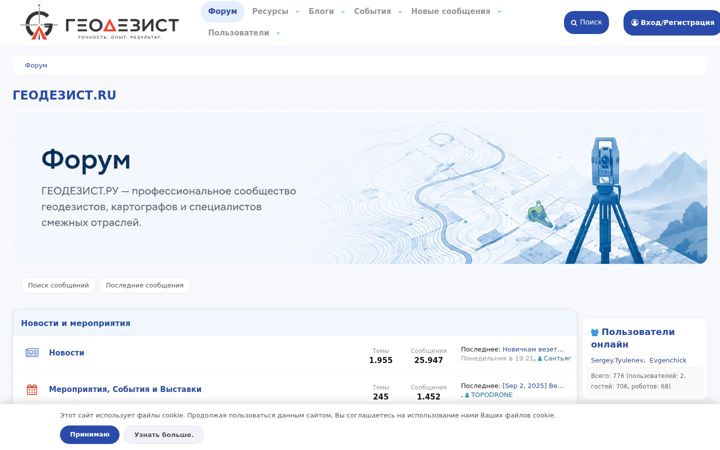Open the Новости forum link
The height and width of the screenshot is (450, 720).
pyautogui.click(x=67, y=353)
